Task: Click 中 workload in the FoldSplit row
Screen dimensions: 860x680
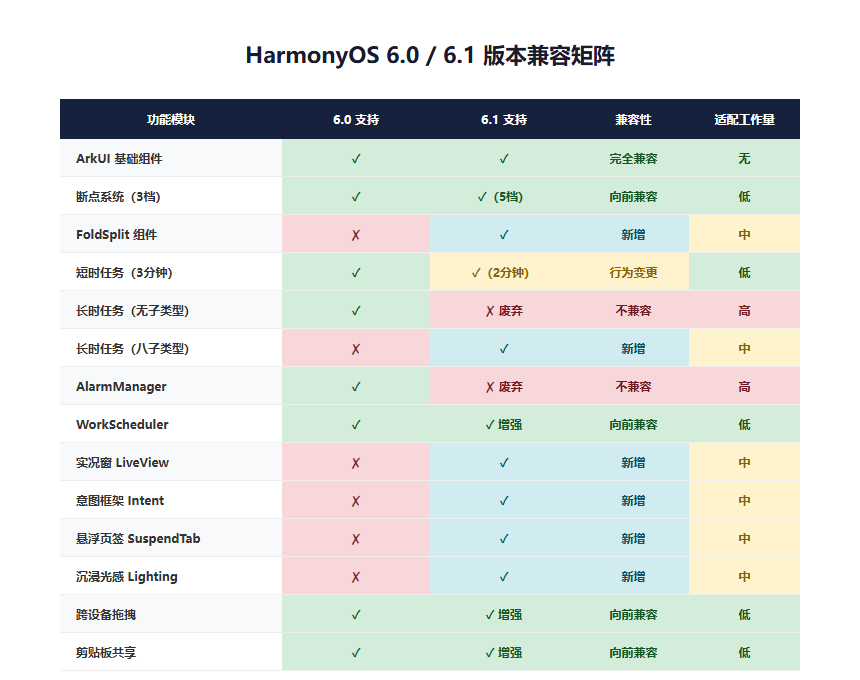Action: coord(744,235)
